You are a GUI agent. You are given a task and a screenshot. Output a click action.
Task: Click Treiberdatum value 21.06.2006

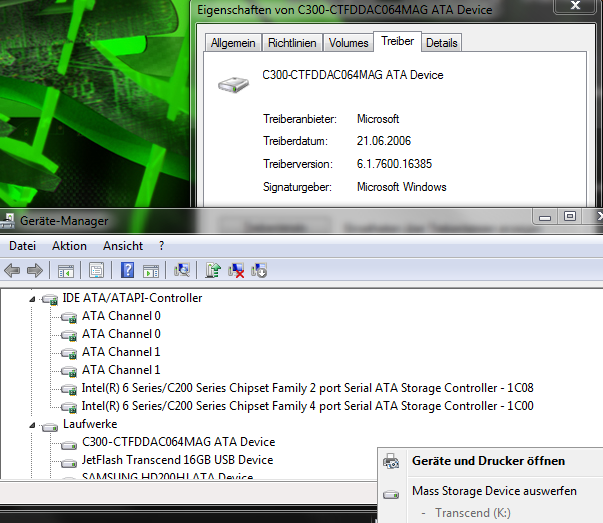[x=384, y=141]
